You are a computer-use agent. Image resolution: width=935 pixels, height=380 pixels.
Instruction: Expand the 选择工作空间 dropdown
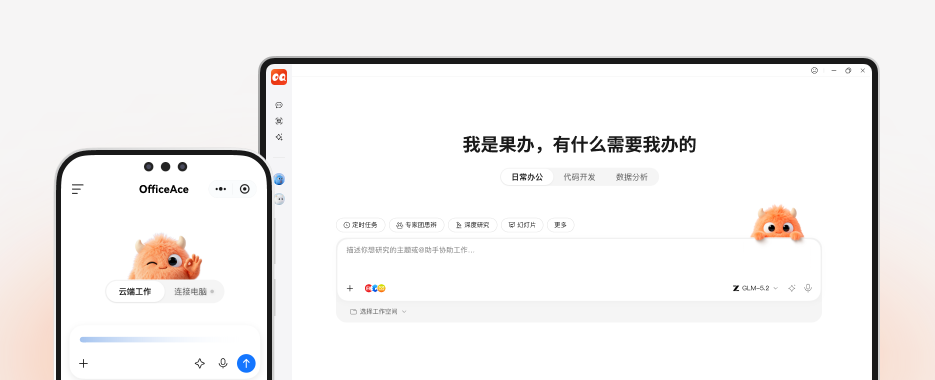(378, 311)
